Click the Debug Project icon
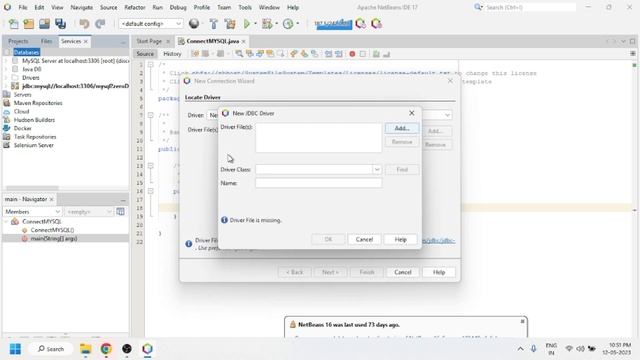Viewport: 640px width, 360px height. pos(267,24)
